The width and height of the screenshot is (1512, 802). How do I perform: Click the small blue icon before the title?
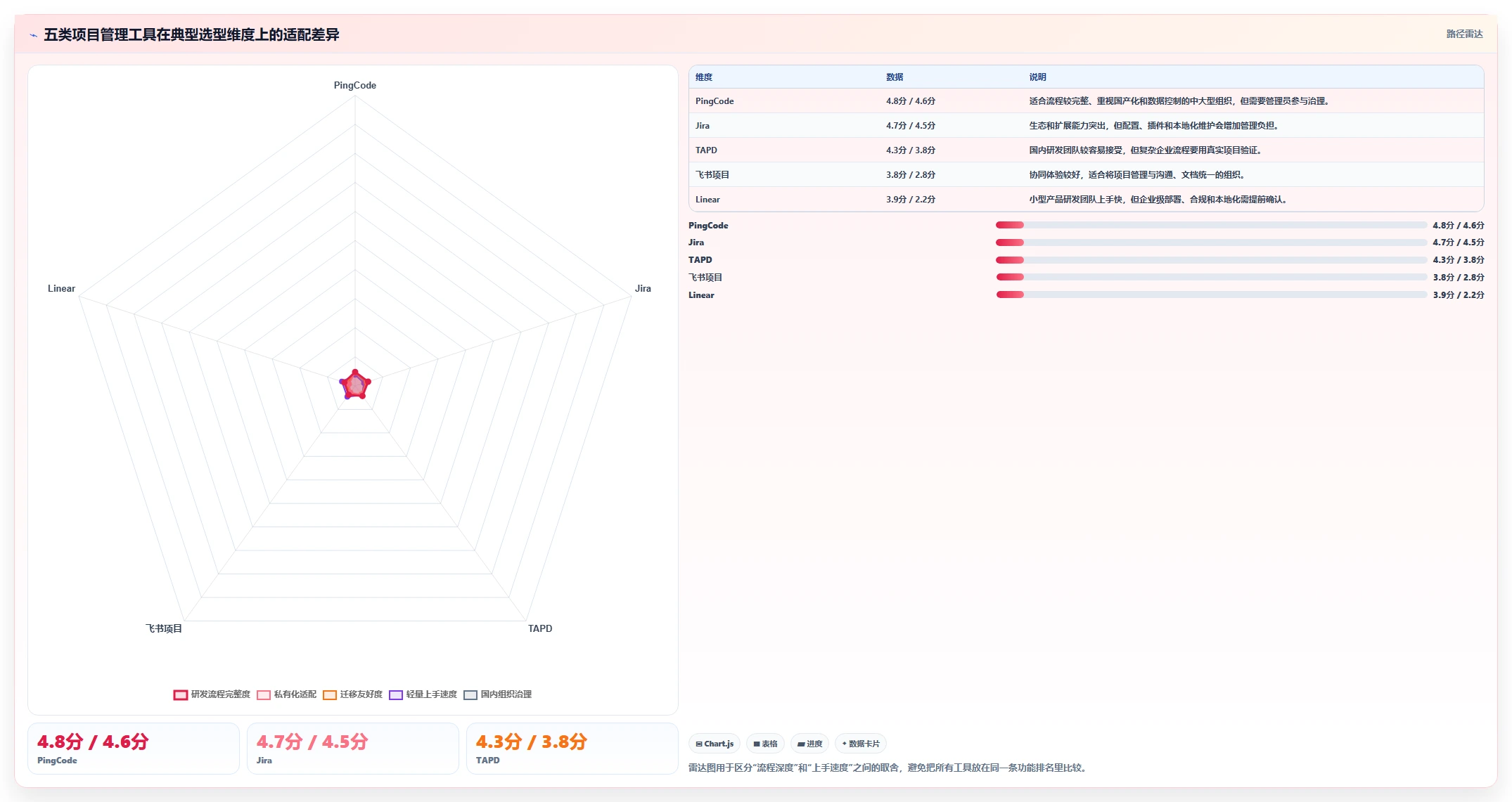tap(33, 35)
